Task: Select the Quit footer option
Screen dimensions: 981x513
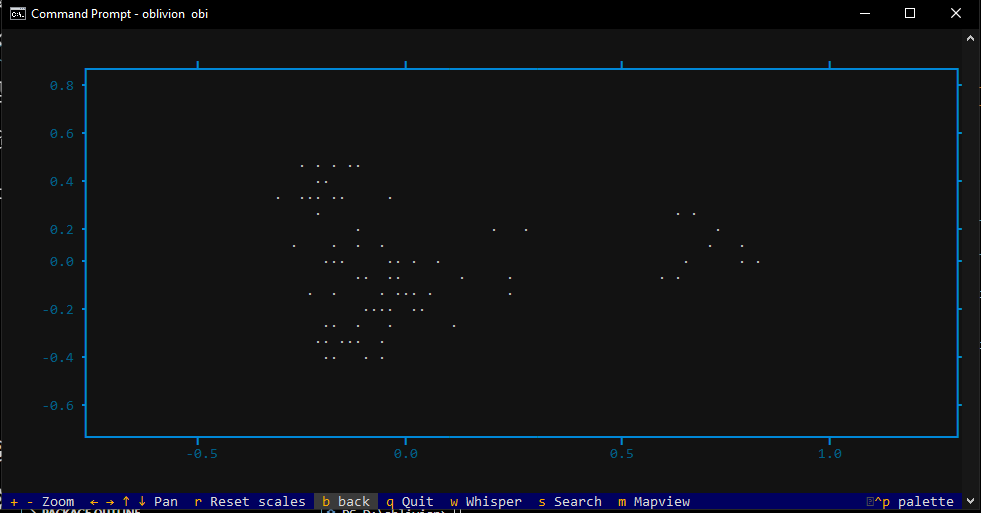Action: pyautogui.click(x=410, y=502)
